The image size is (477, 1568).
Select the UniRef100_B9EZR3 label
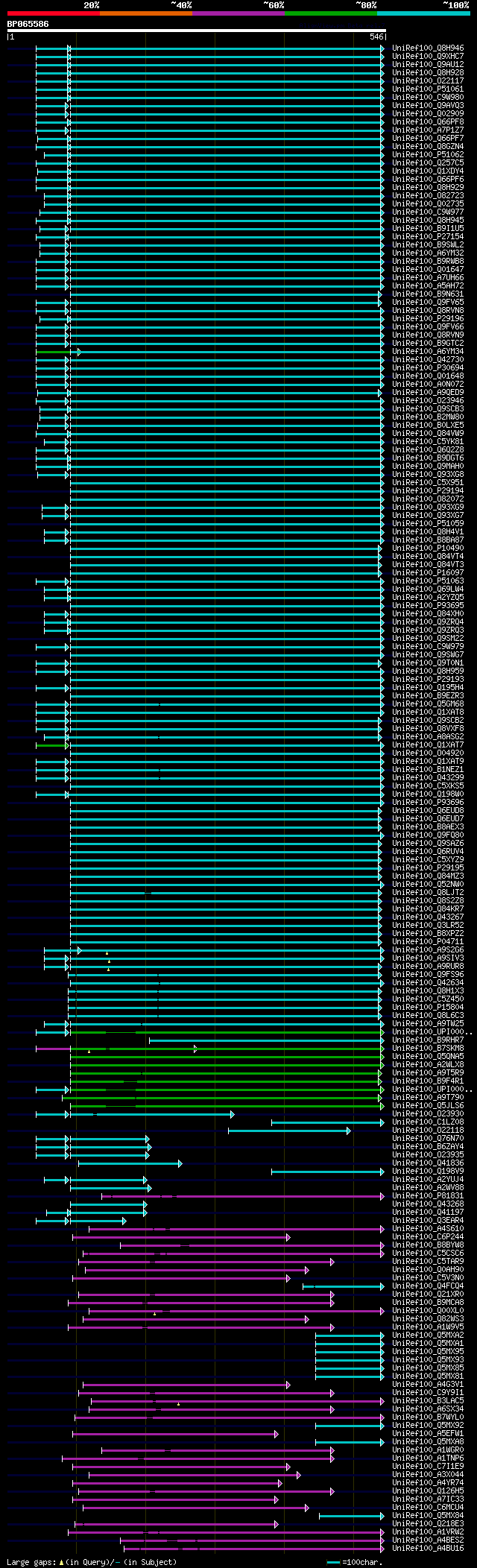coord(428,696)
